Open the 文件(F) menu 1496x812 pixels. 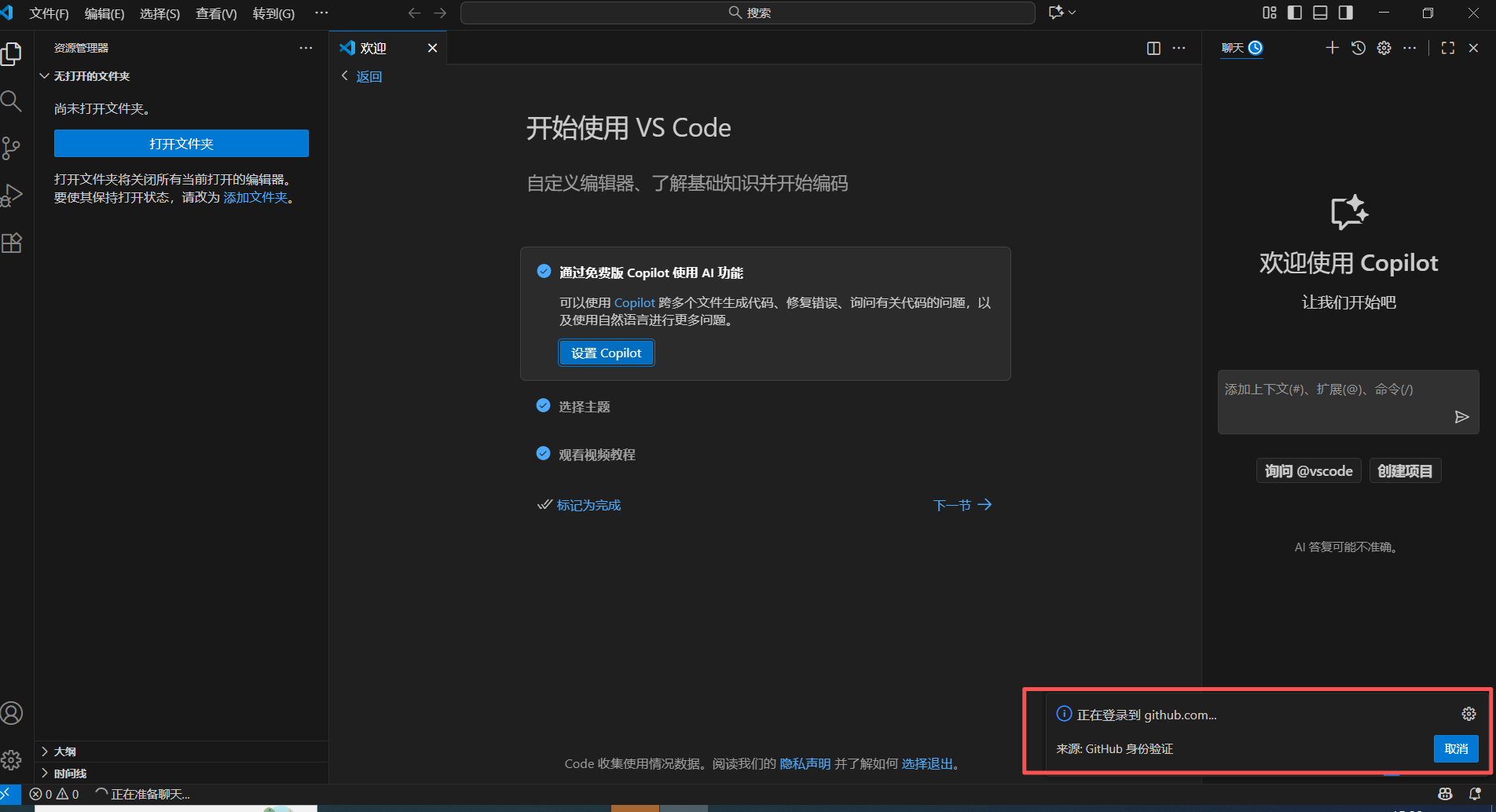pos(49,13)
